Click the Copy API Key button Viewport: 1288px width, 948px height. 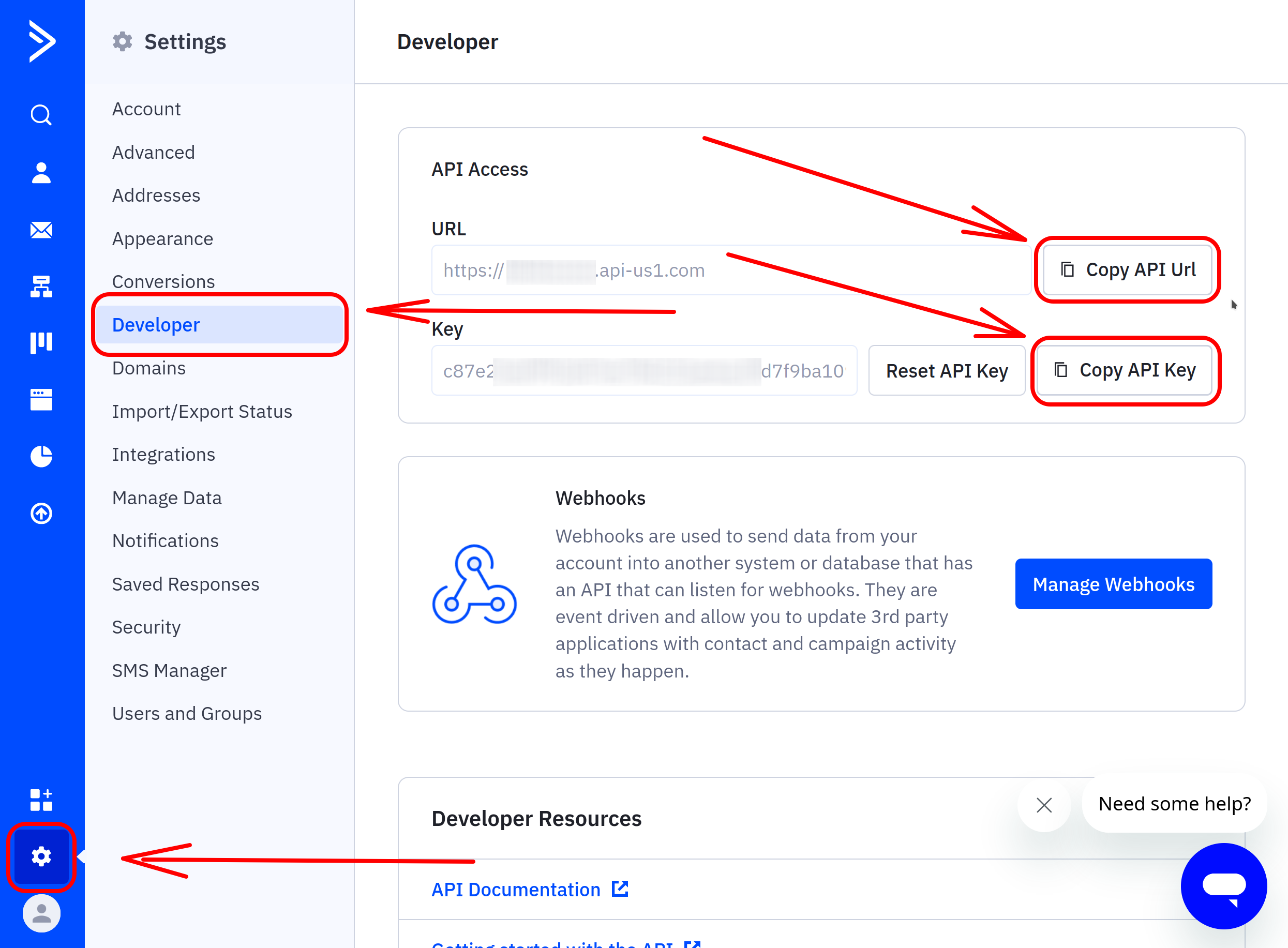point(1125,370)
